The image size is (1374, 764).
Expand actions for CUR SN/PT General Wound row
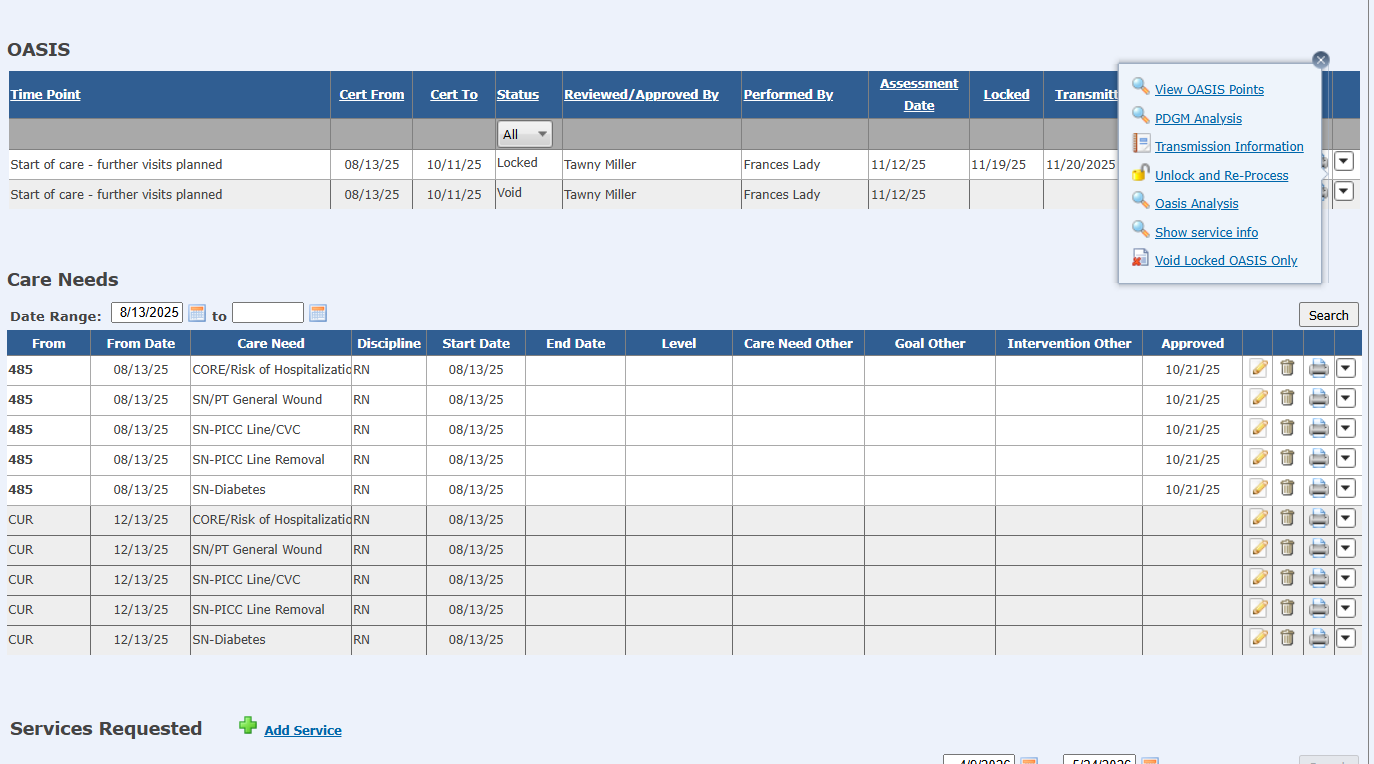[x=1345, y=548]
